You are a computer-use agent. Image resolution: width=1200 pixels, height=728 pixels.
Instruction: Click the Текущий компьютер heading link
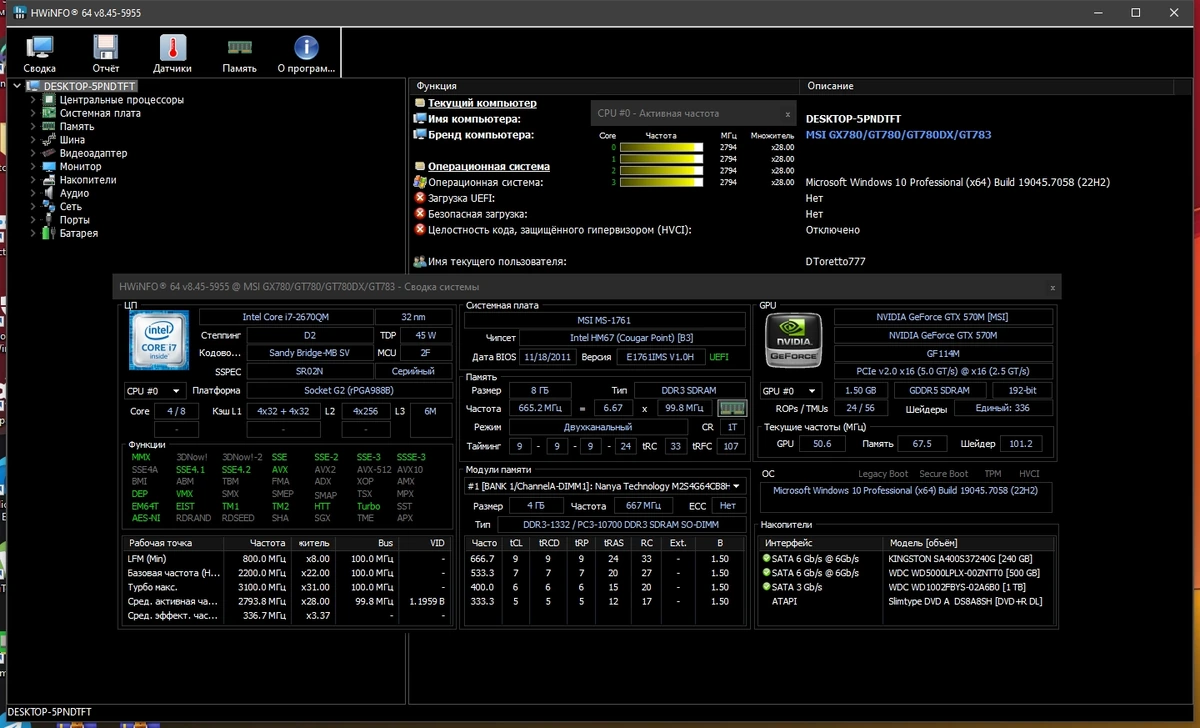[x=482, y=103]
